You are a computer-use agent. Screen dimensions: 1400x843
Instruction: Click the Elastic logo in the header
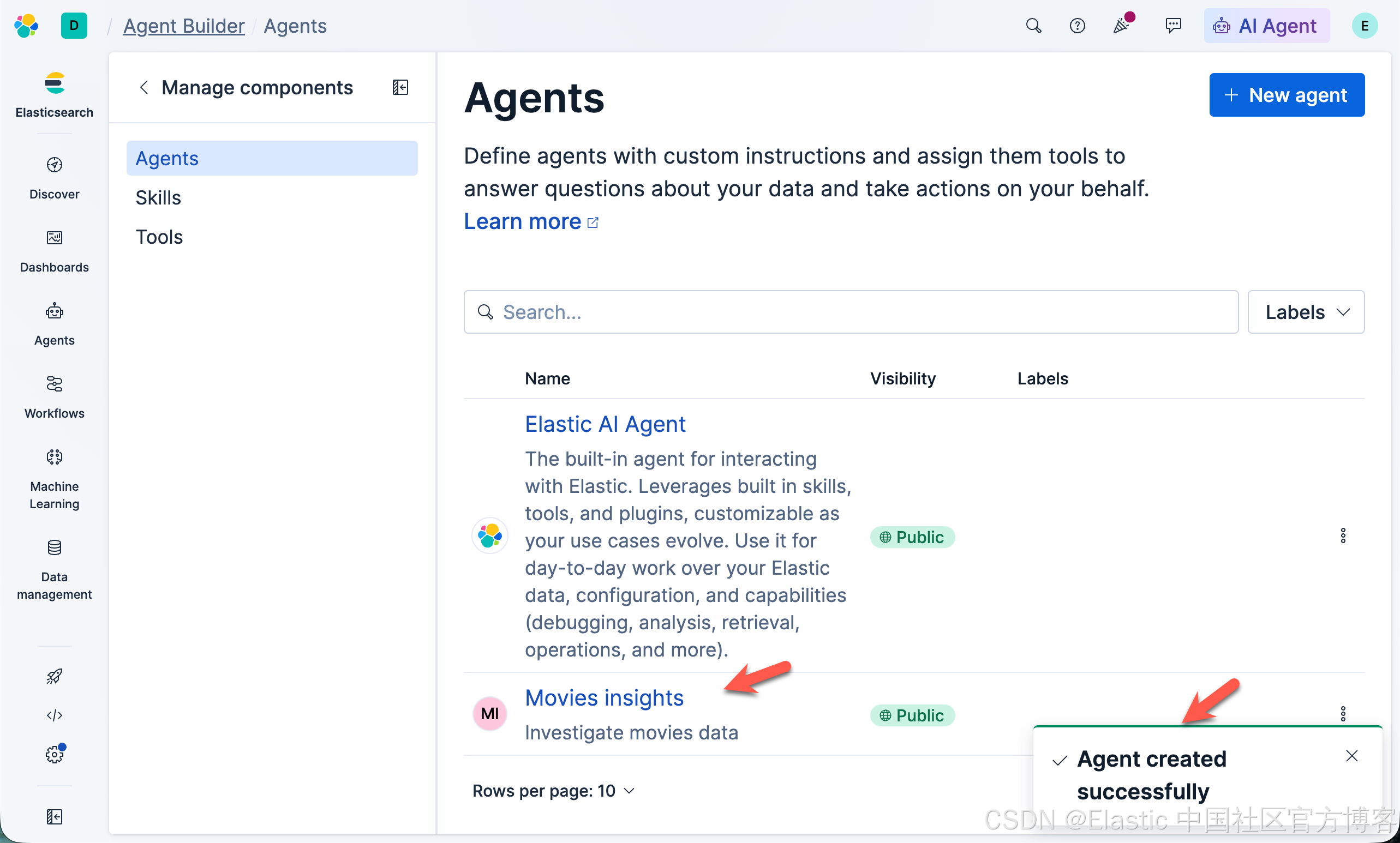coord(26,26)
